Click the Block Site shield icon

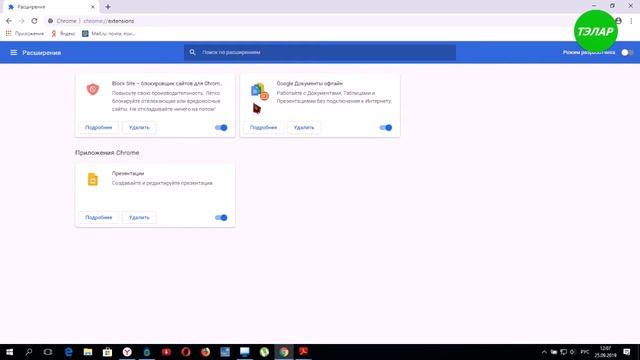(x=93, y=89)
